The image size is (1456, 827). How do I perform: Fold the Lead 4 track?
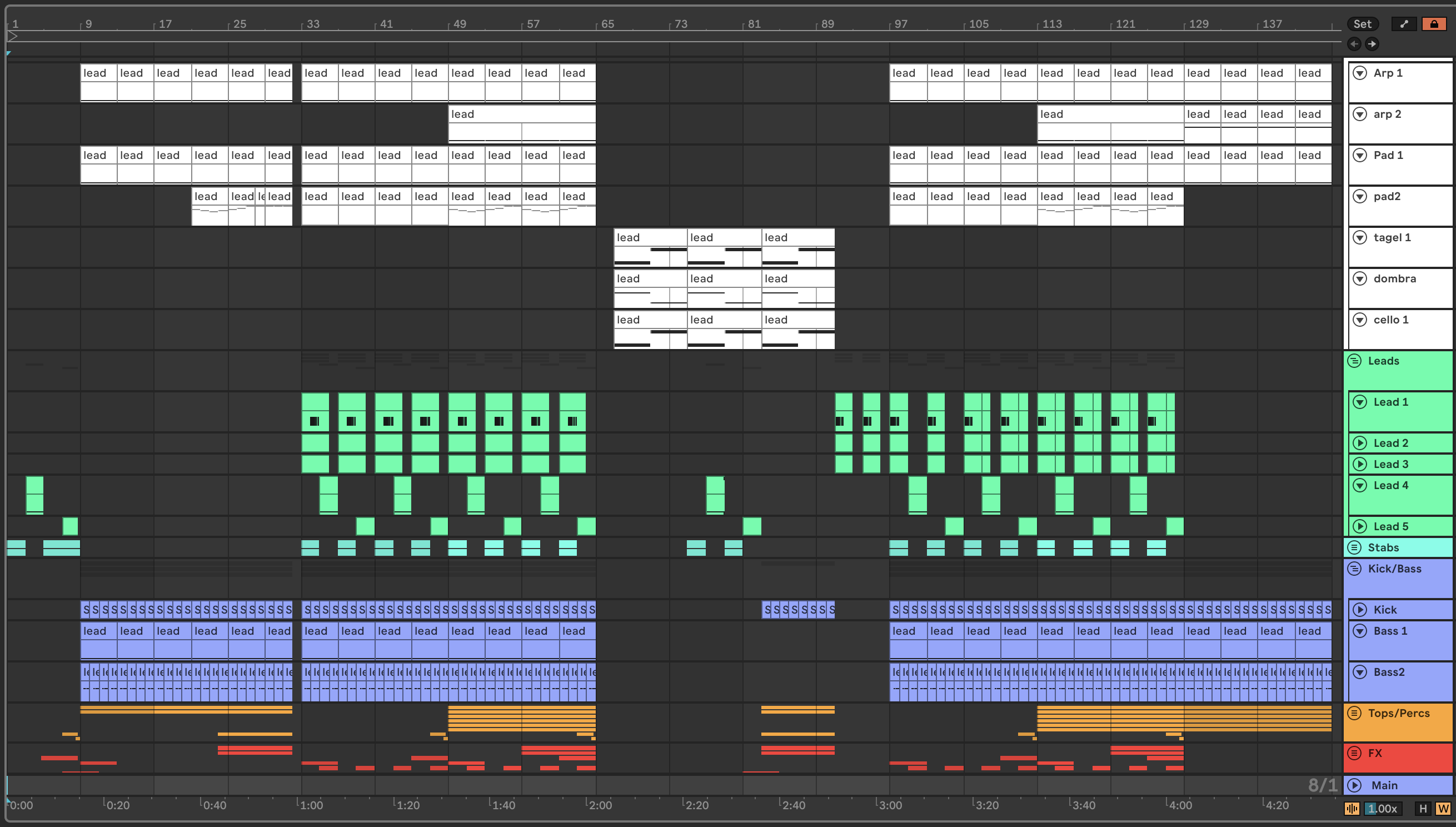tap(1359, 485)
